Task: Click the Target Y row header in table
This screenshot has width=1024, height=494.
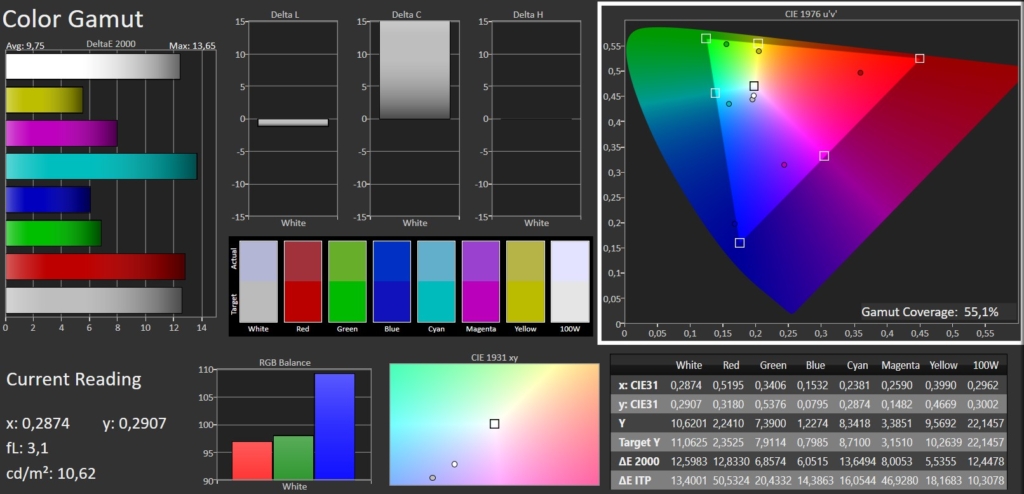Action: tap(637, 441)
